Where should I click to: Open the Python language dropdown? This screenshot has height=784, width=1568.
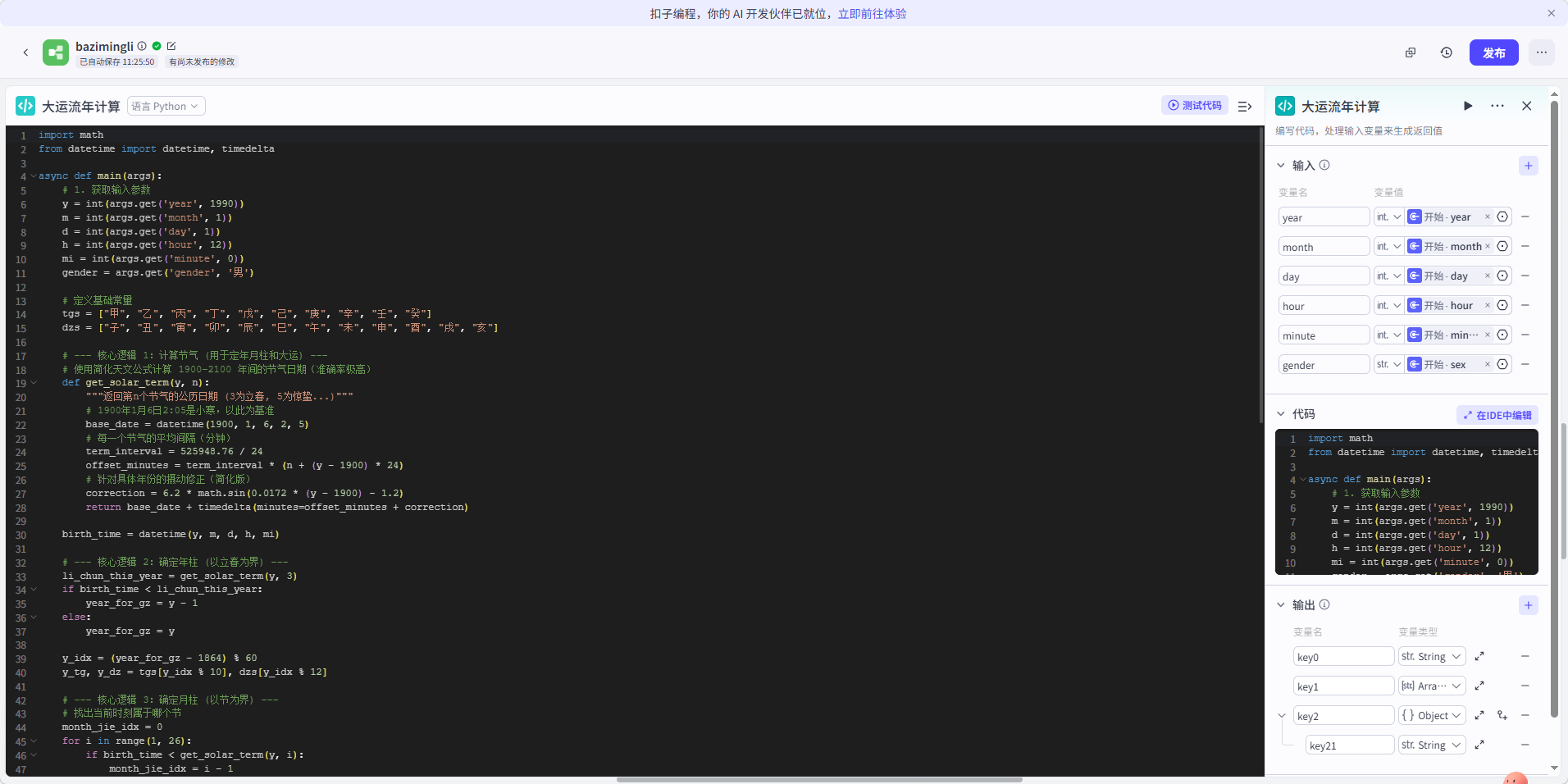[166, 106]
